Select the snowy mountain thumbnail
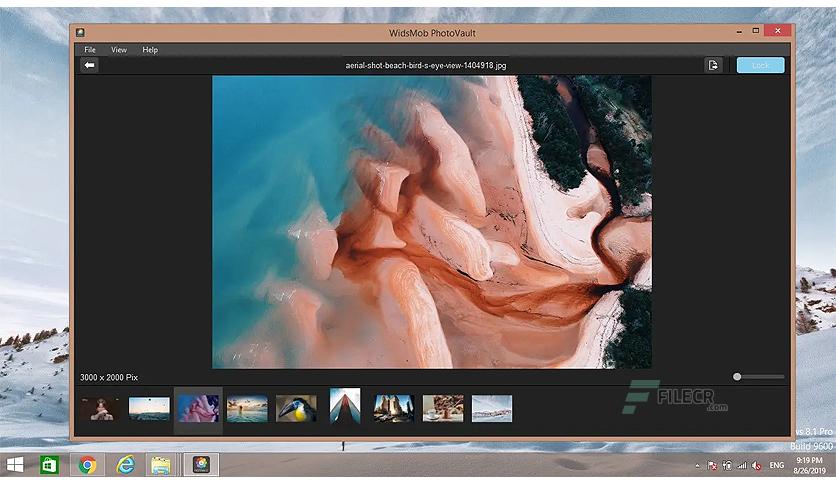This screenshot has height=484, width=836. (x=492, y=409)
